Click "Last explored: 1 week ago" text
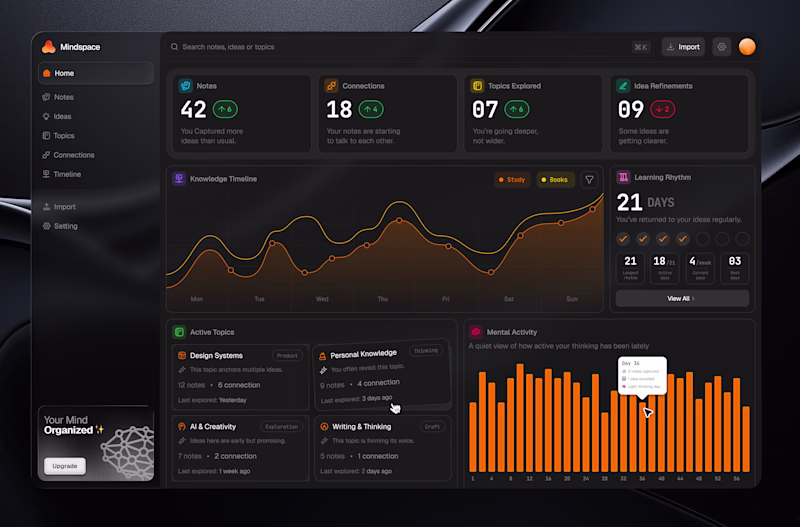The width and height of the screenshot is (800, 527). click(x=214, y=471)
